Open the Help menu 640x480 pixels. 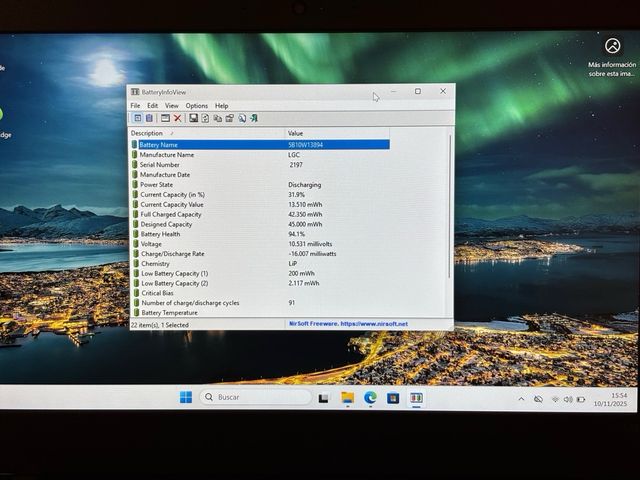point(222,106)
